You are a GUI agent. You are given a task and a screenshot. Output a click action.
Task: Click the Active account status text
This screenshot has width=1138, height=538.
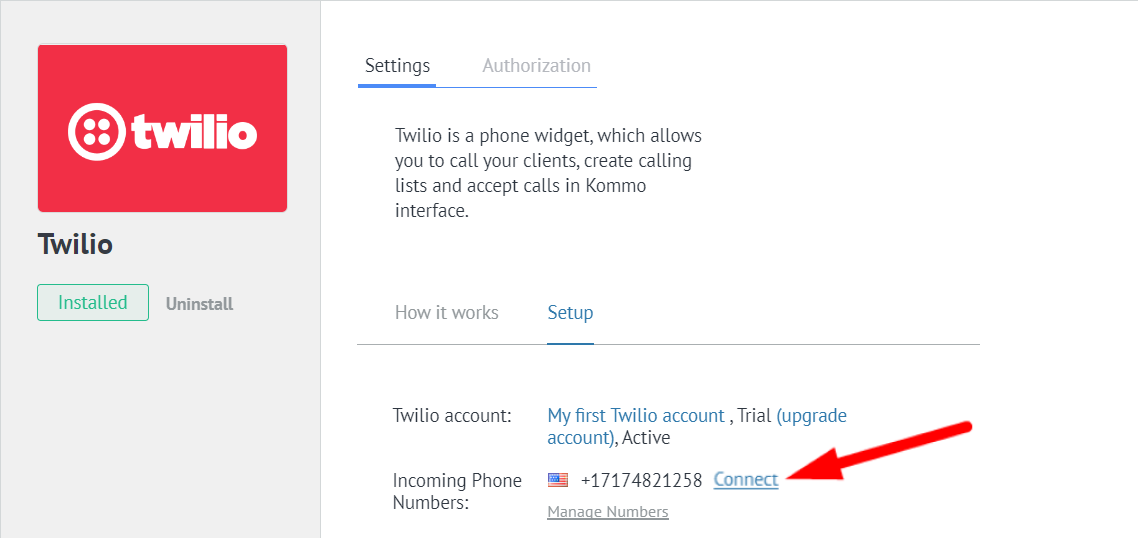(x=646, y=438)
